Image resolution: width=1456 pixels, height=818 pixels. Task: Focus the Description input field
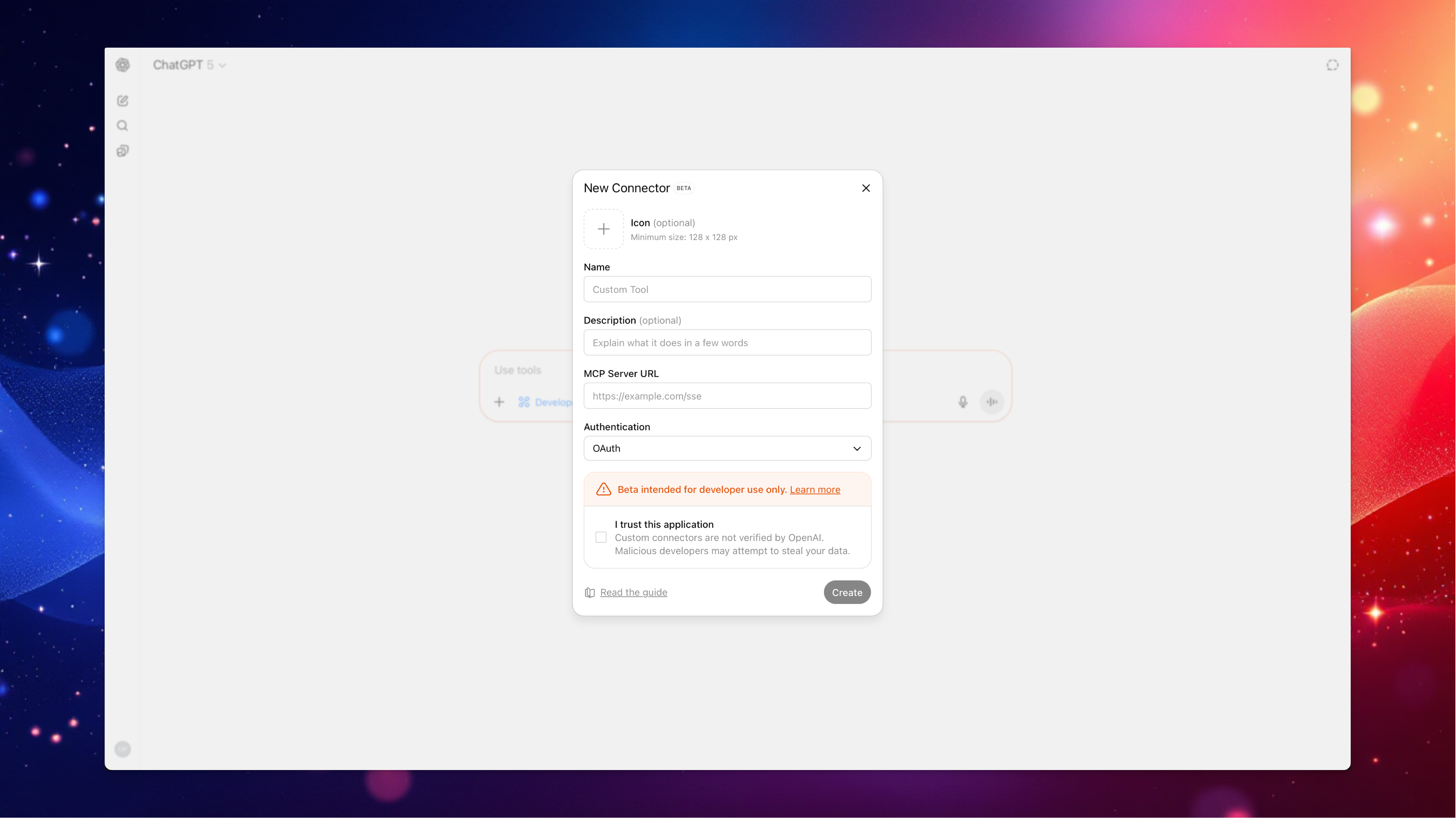click(727, 343)
